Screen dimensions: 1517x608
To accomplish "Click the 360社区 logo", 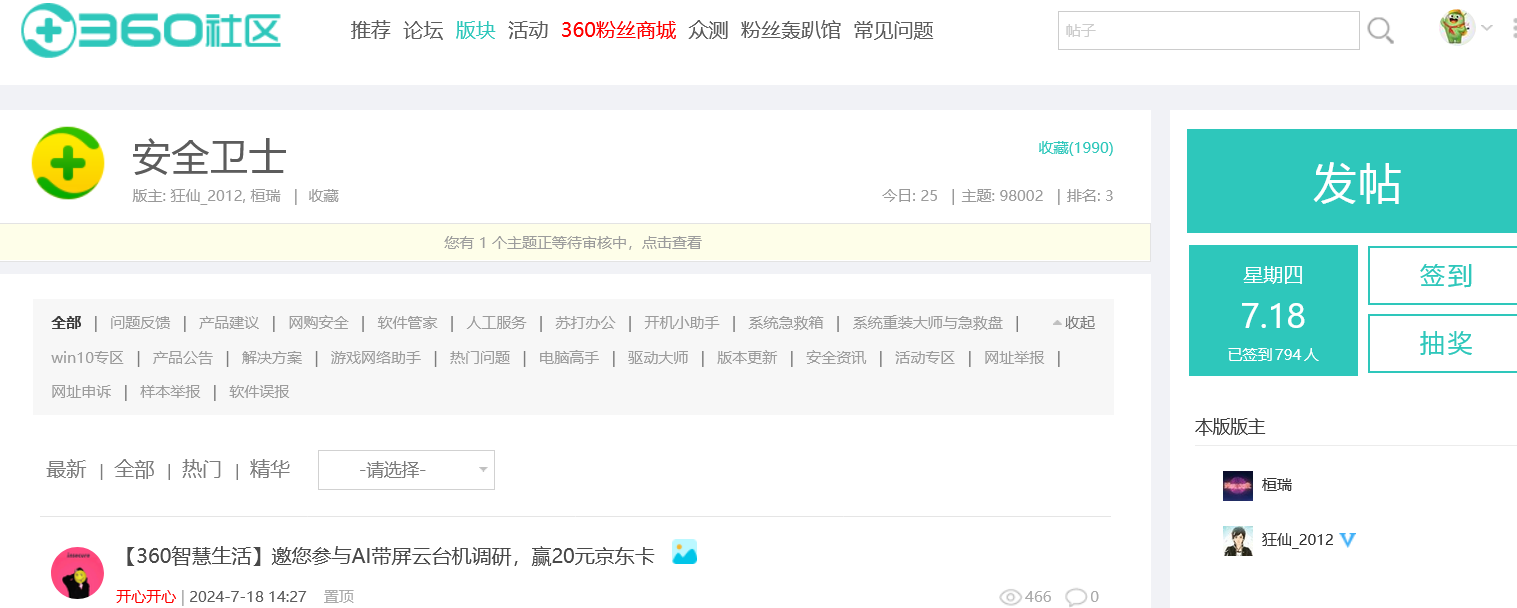I will coord(151,29).
